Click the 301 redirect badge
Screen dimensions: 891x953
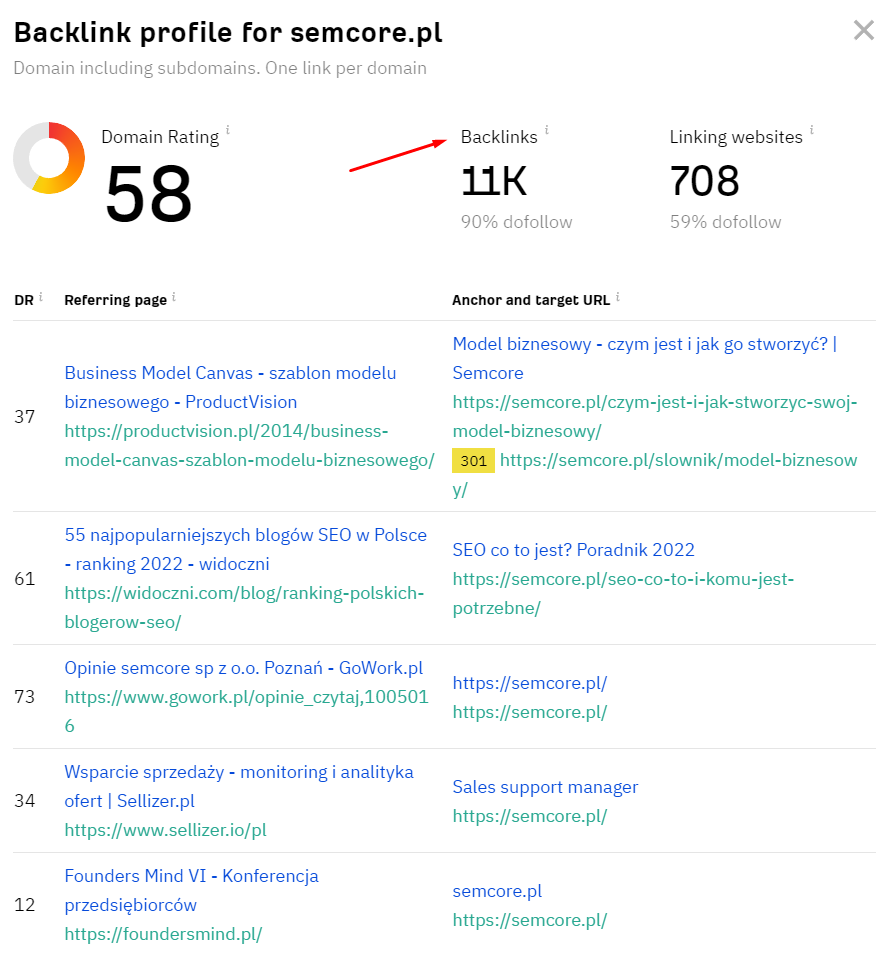(473, 461)
